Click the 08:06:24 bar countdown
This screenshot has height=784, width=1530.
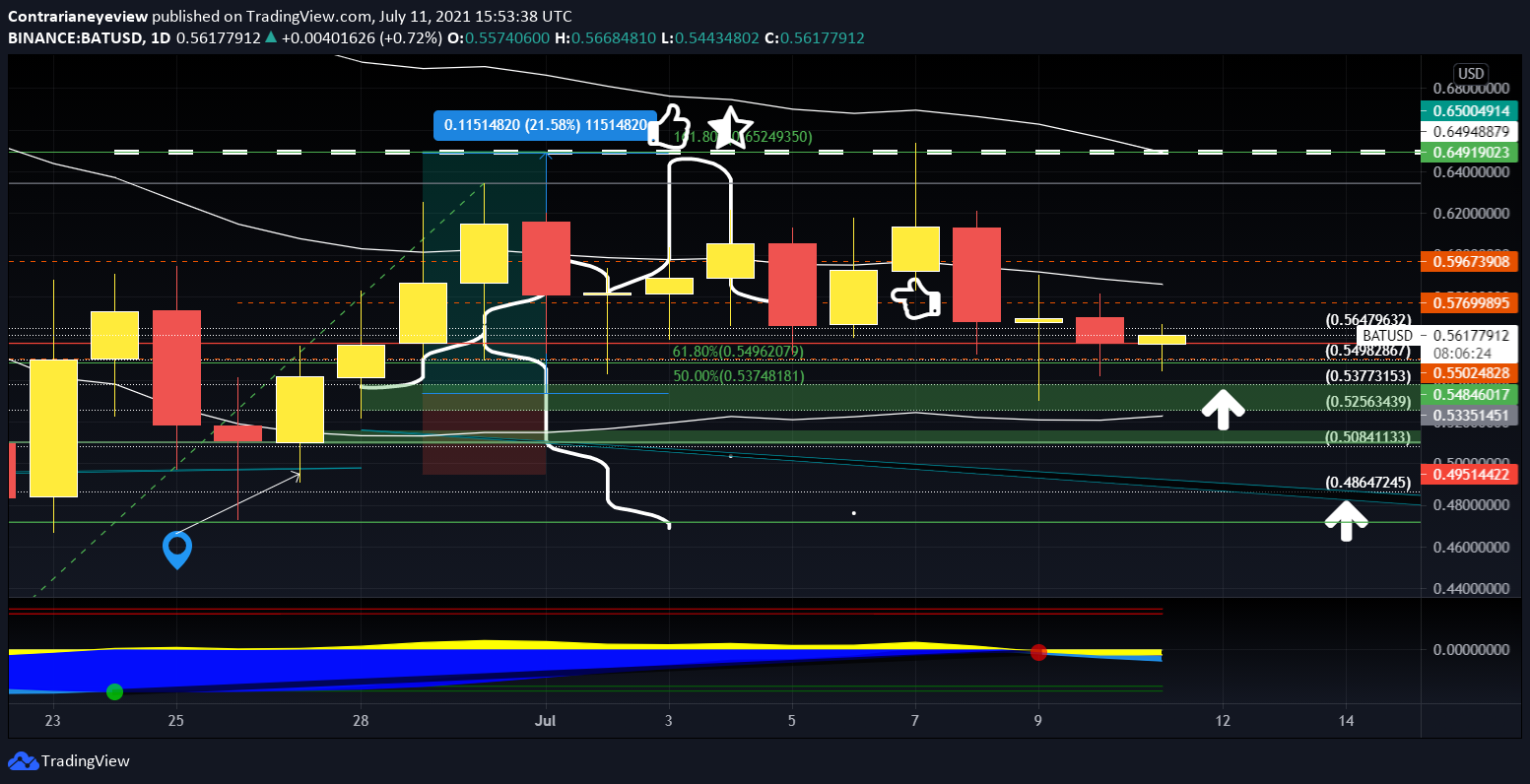click(1461, 353)
